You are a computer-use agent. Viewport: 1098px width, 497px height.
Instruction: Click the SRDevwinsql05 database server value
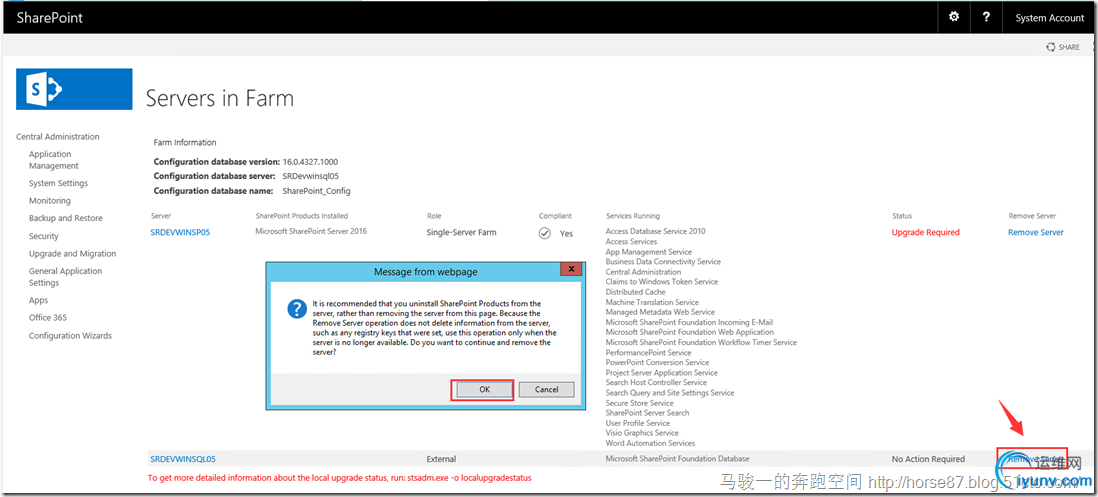[310, 176]
